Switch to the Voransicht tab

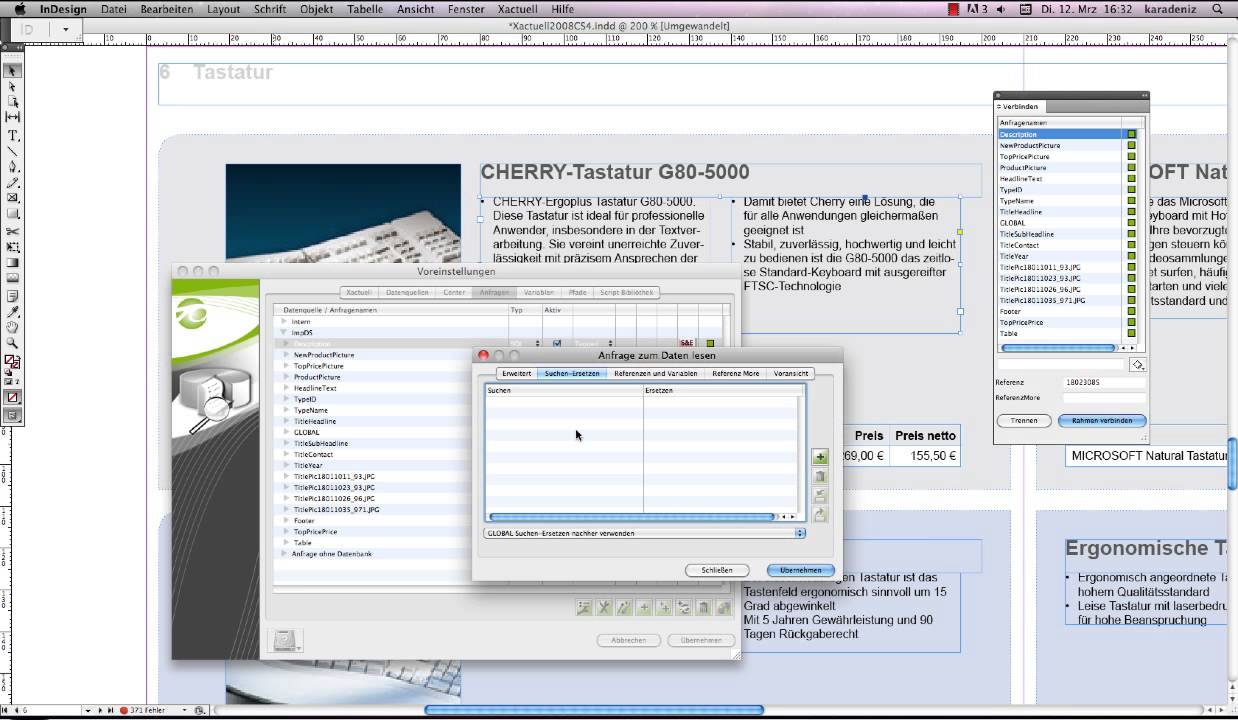pos(790,373)
